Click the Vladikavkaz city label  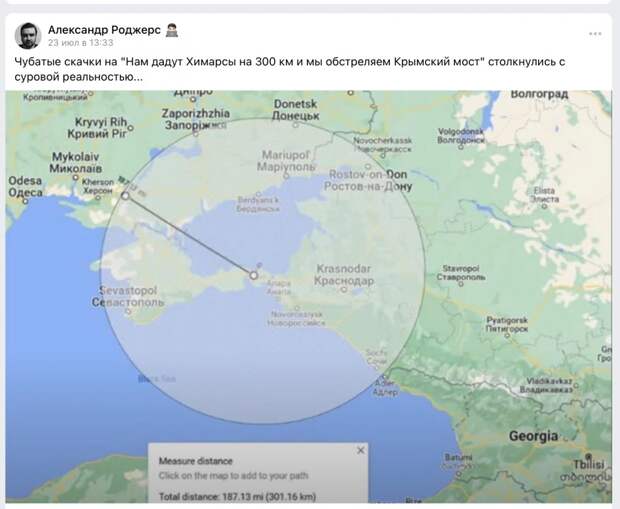[546, 386]
